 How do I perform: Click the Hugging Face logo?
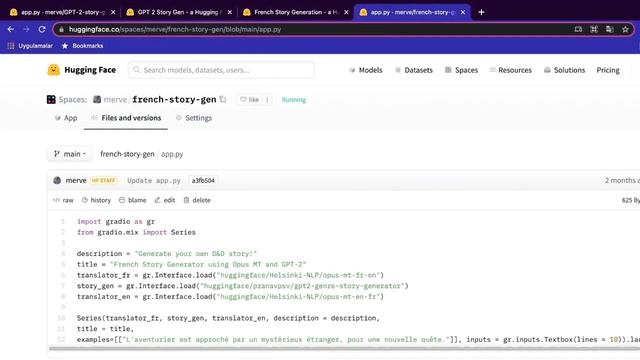(82, 70)
